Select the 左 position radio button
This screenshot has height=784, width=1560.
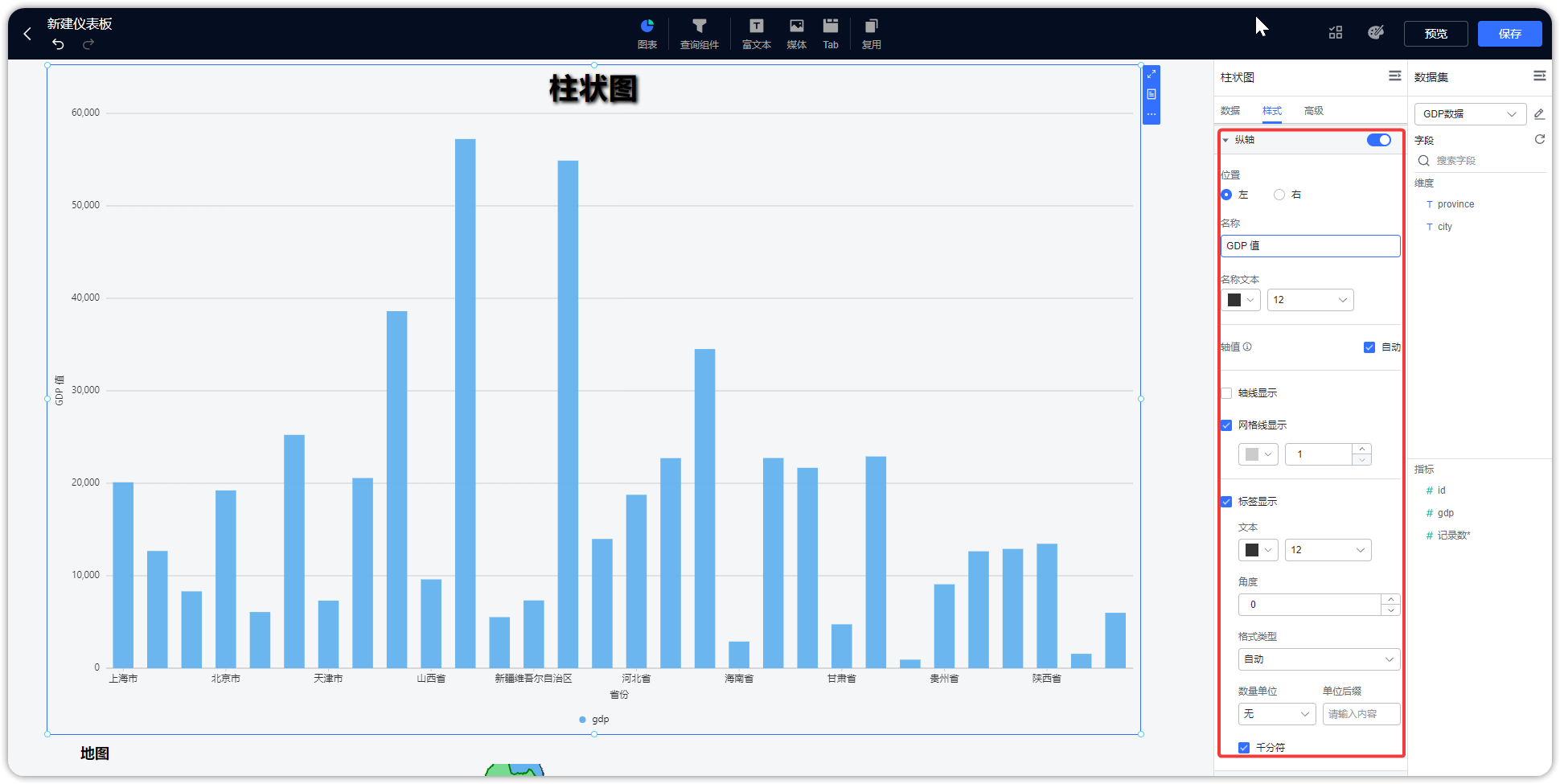(1226, 195)
